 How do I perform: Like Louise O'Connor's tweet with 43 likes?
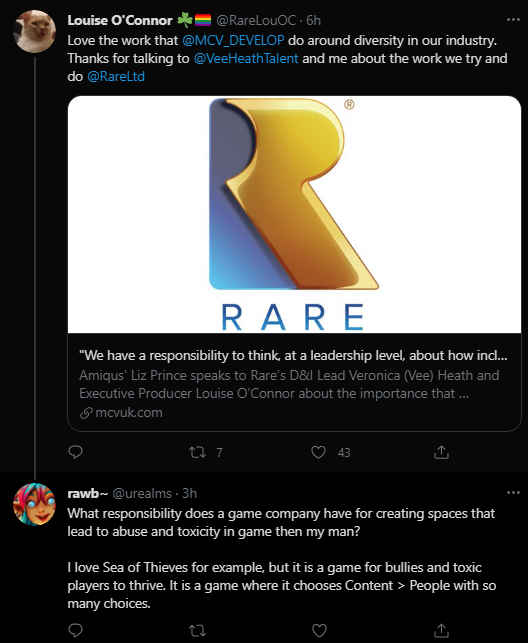[x=319, y=452]
